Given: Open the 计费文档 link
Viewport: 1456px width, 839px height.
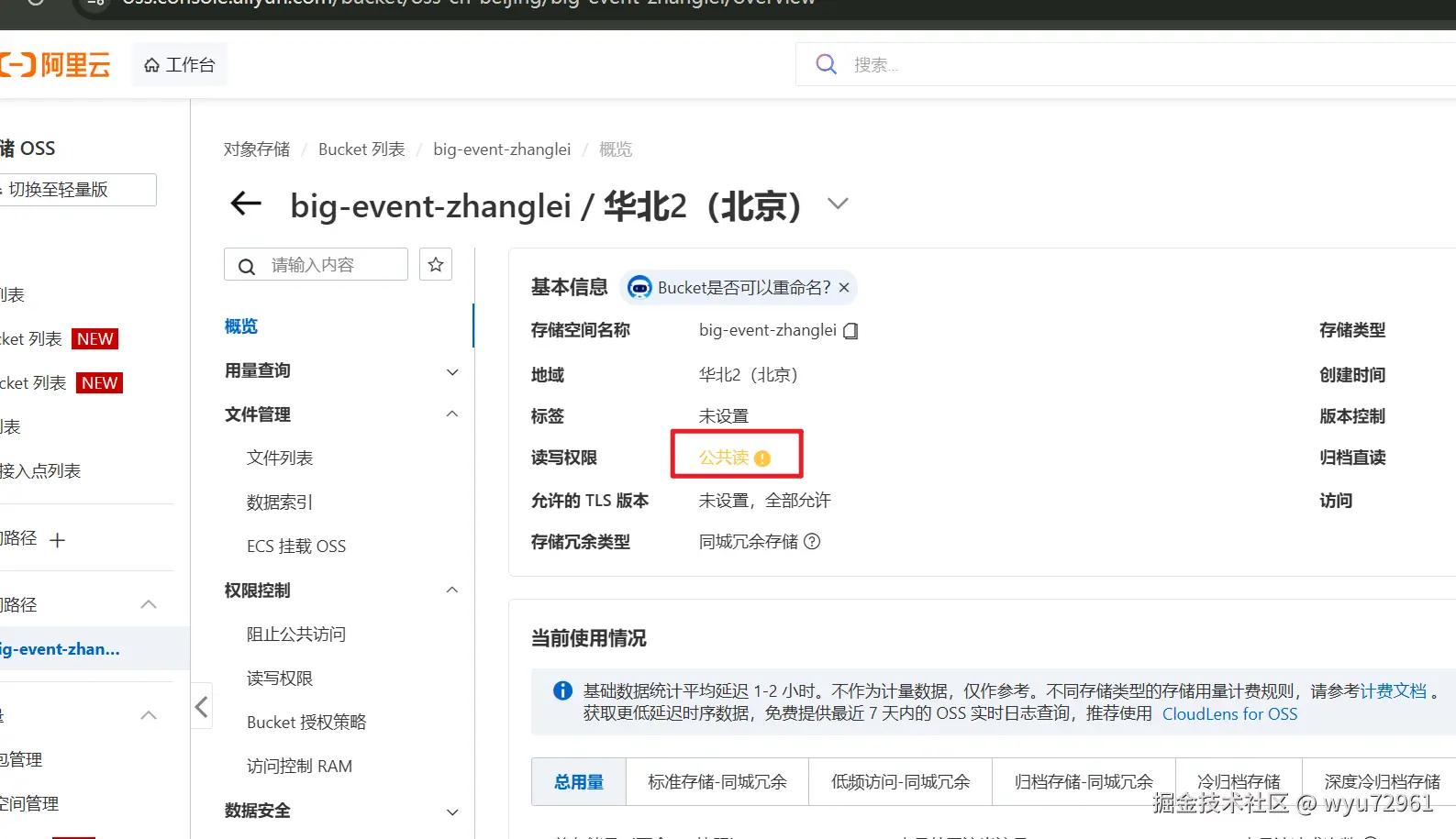Looking at the screenshot, I should [x=1394, y=691].
